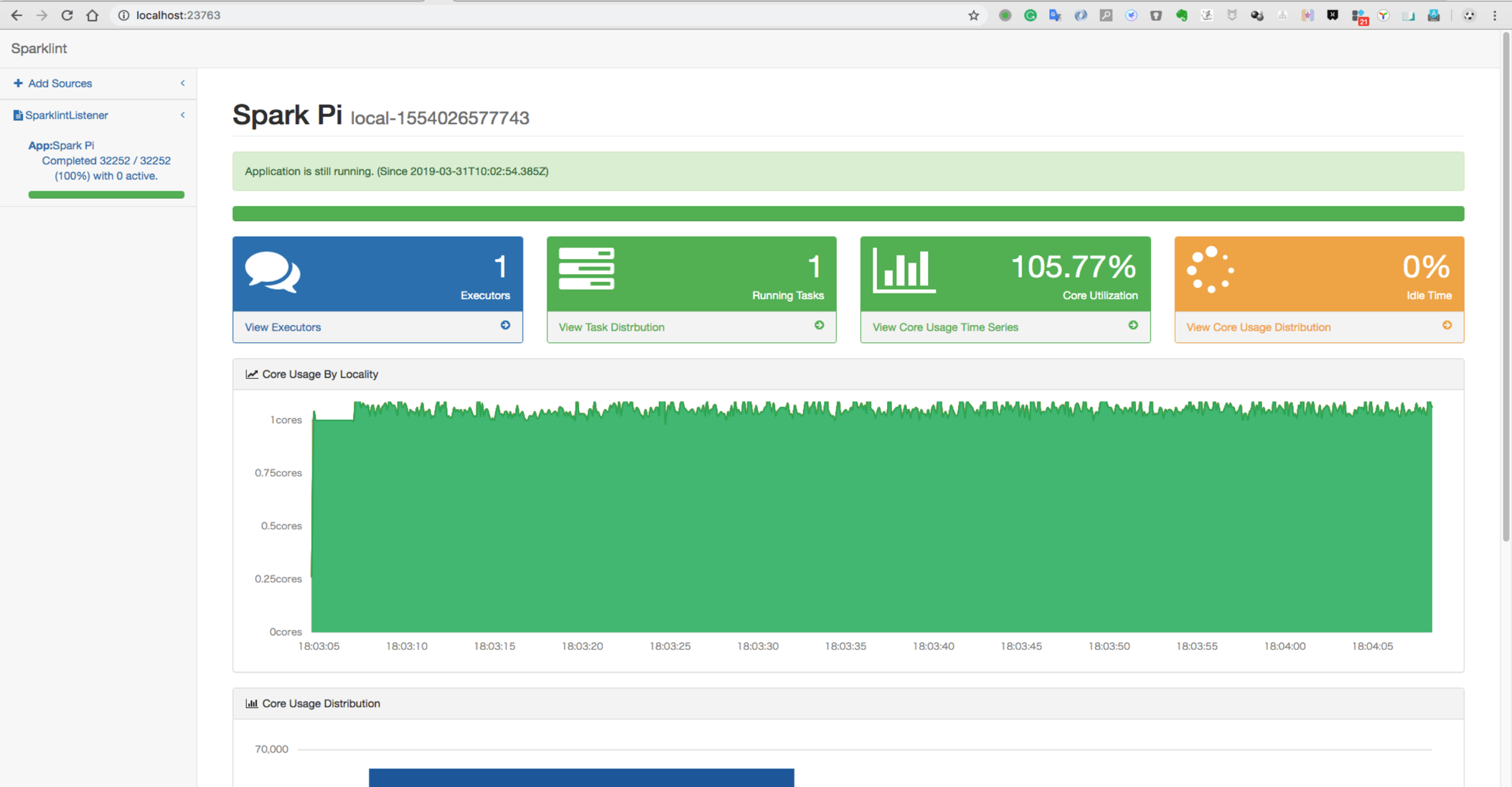Click the browser forward arrow
This screenshot has width=1512, height=787.
pyautogui.click(x=42, y=15)
